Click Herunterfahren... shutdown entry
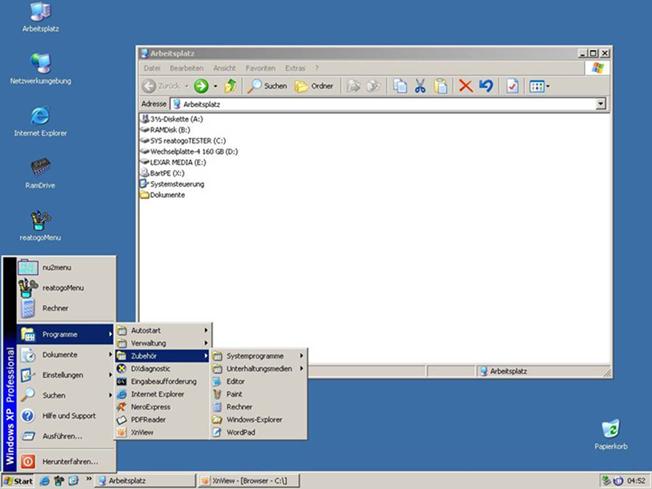 (66, 462)
